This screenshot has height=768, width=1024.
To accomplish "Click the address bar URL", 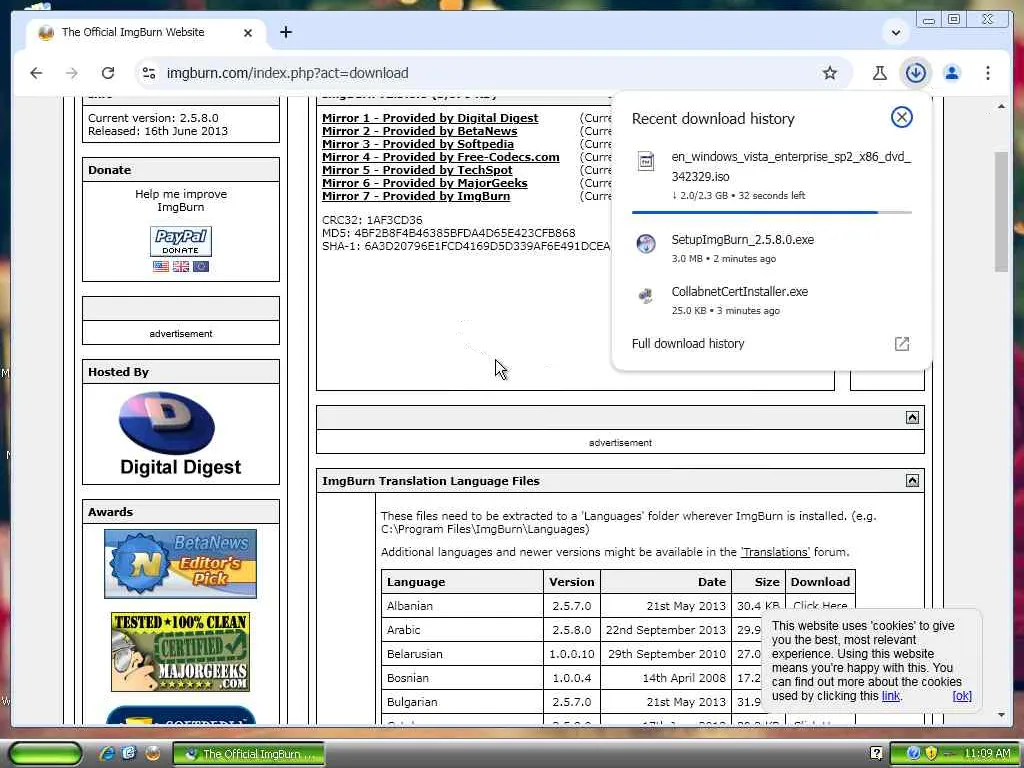I will click(x=287, y=73).
